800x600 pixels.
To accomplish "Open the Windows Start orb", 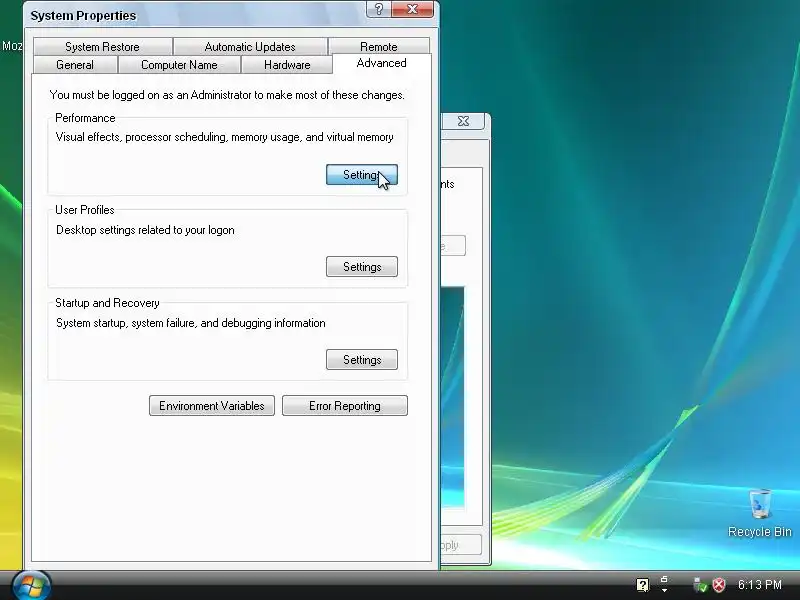I will [32, 585].
